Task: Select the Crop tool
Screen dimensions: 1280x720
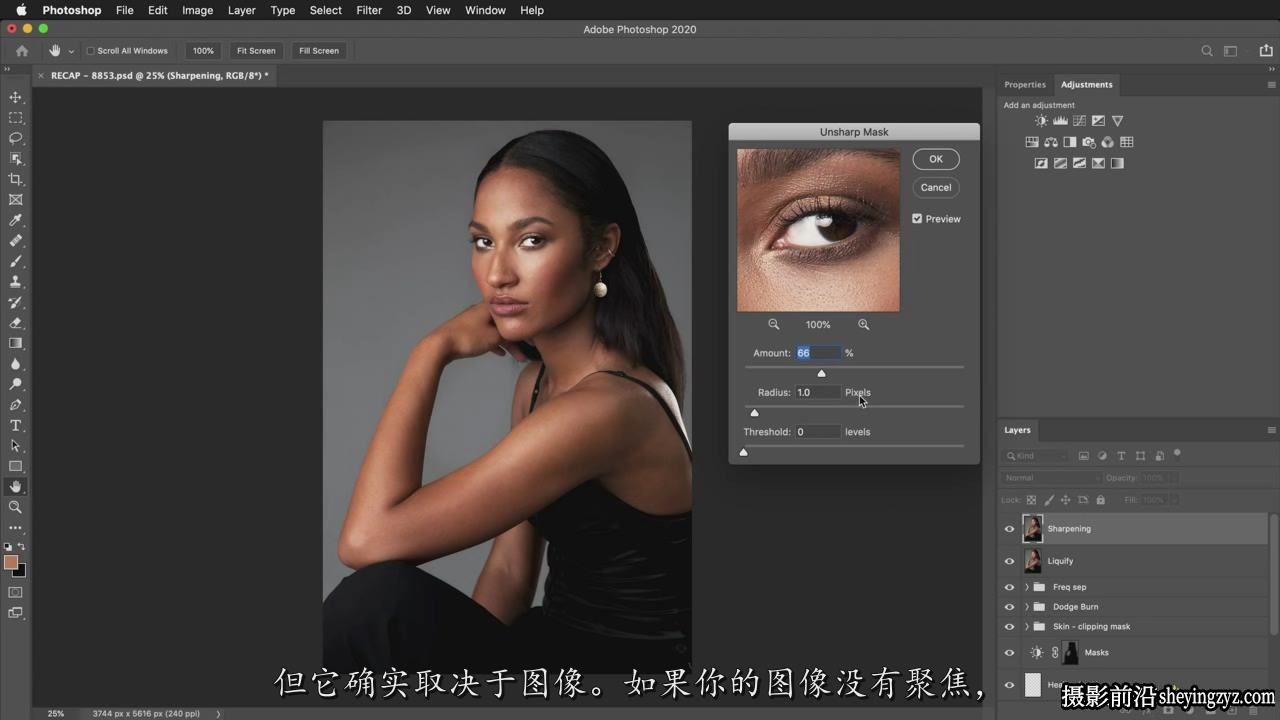Action: pos(15,179)
